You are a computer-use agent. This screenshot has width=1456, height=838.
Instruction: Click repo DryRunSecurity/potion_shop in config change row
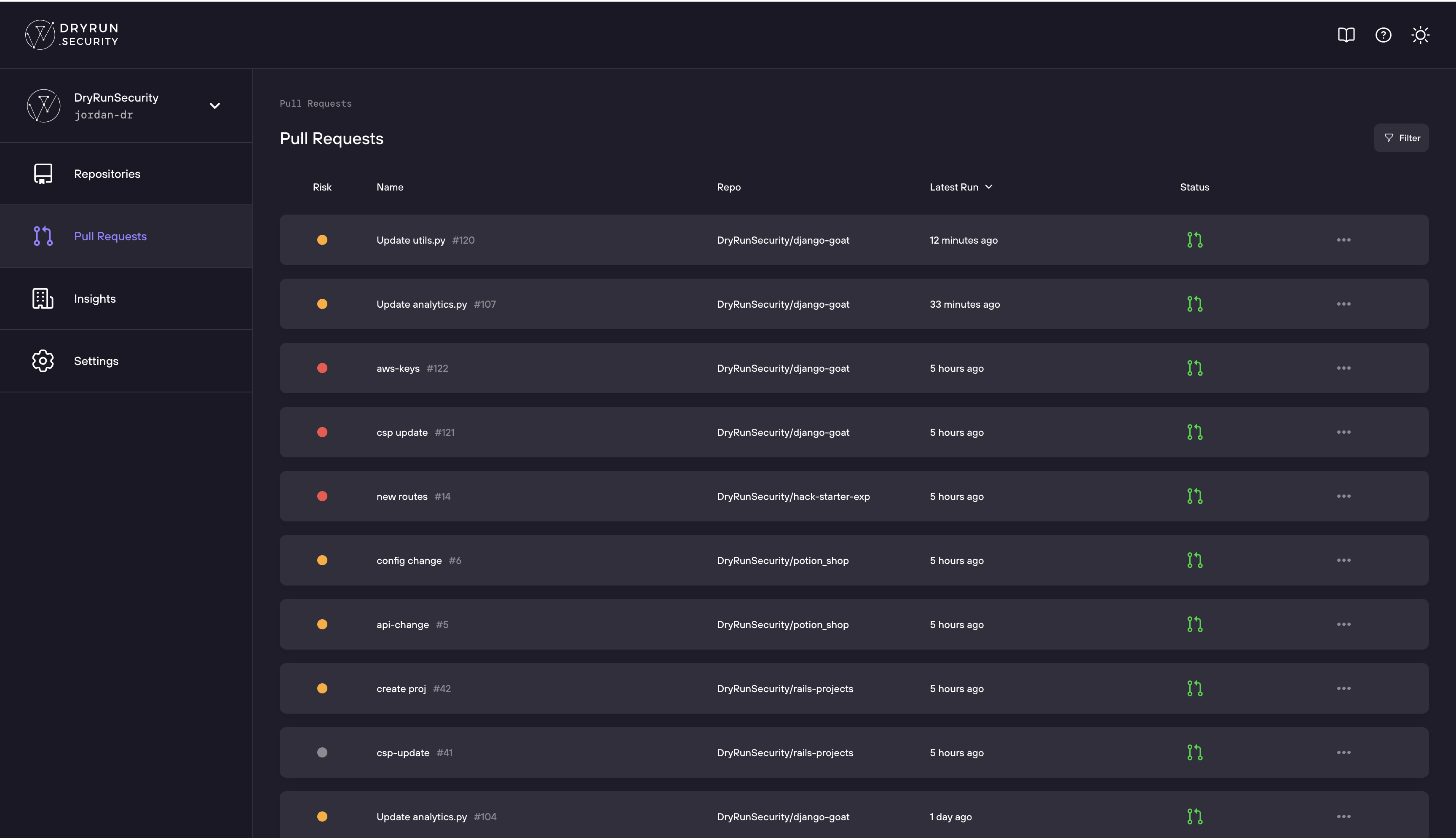(x=783, y=561)
